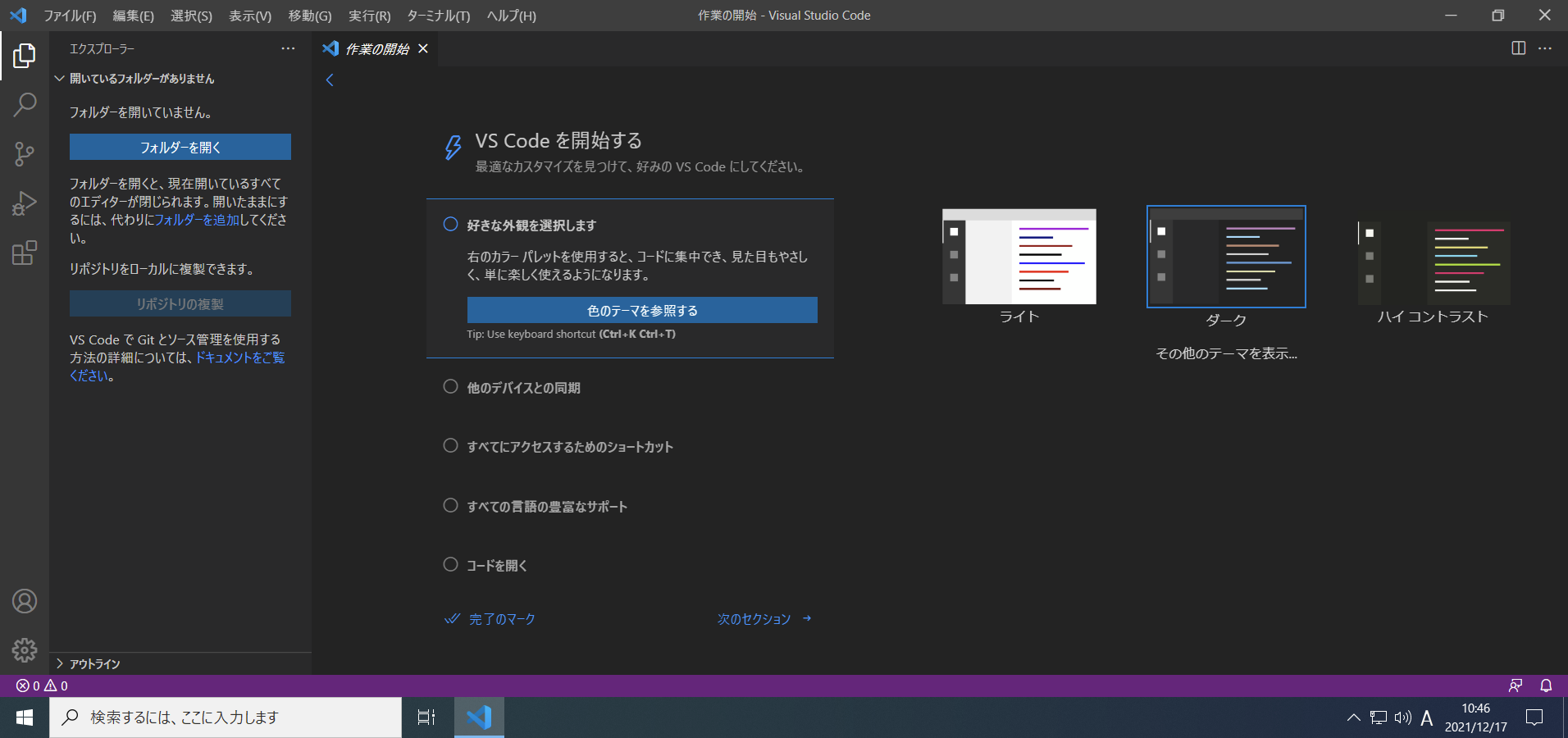
Task: Select the コードを開く step
Action: [x=496, y=565]
